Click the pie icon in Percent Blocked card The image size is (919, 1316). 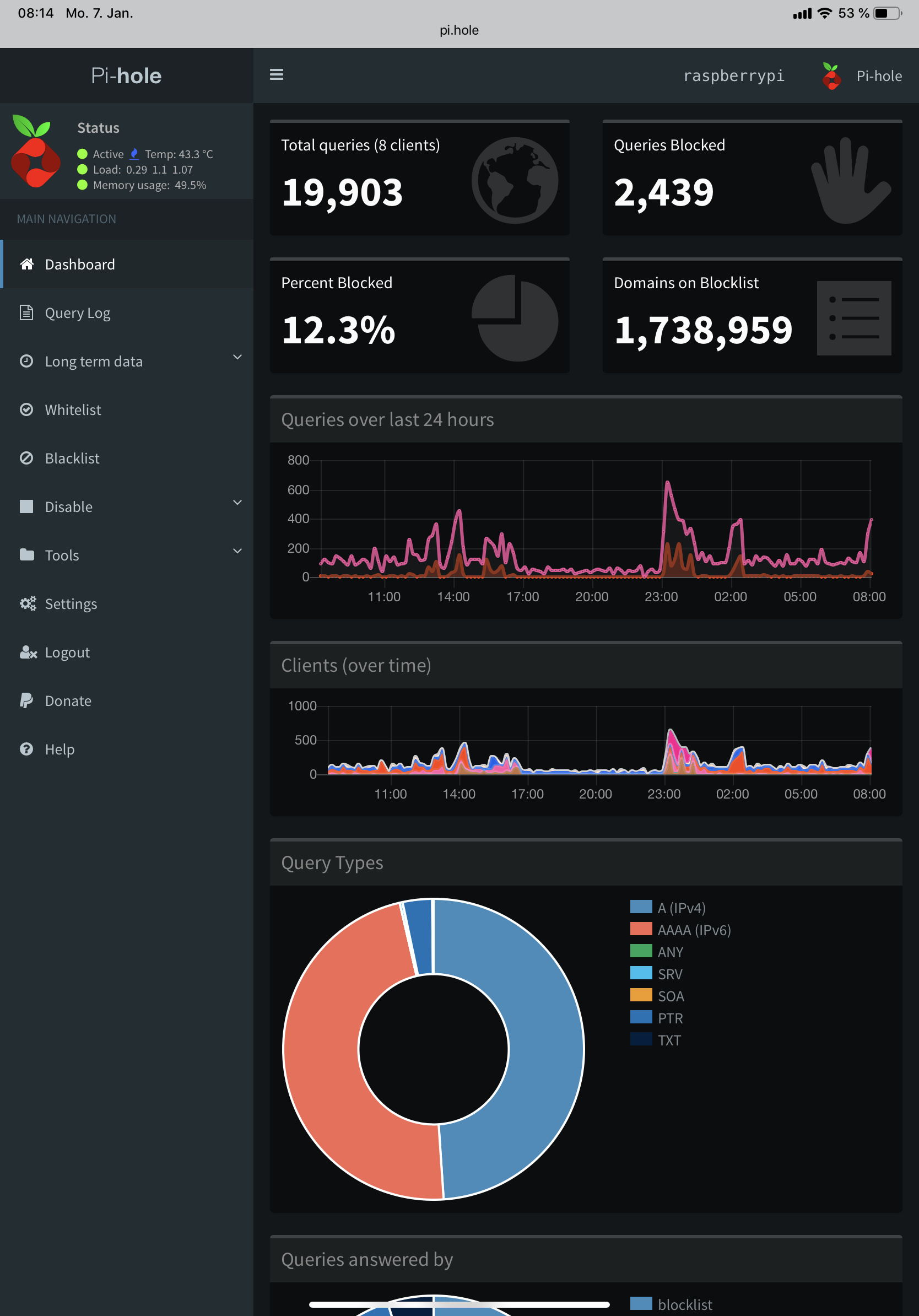point(515,318)
